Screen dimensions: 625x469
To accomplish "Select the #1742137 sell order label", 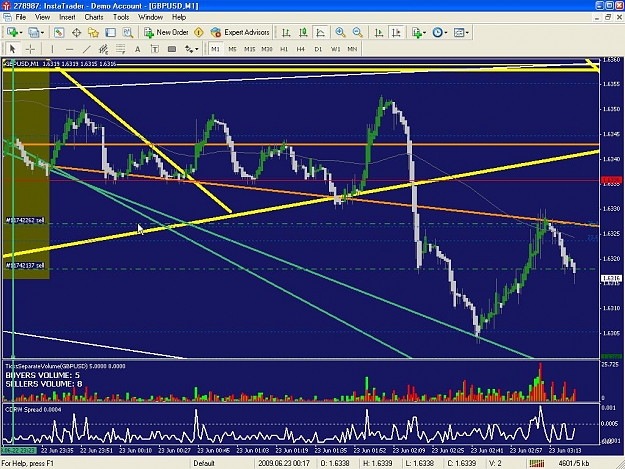I will click(x=25, y=265).
